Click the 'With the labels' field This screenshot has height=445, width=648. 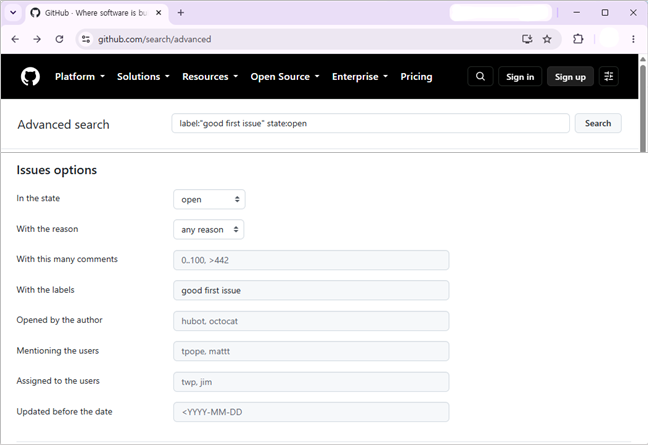(311, 290)
